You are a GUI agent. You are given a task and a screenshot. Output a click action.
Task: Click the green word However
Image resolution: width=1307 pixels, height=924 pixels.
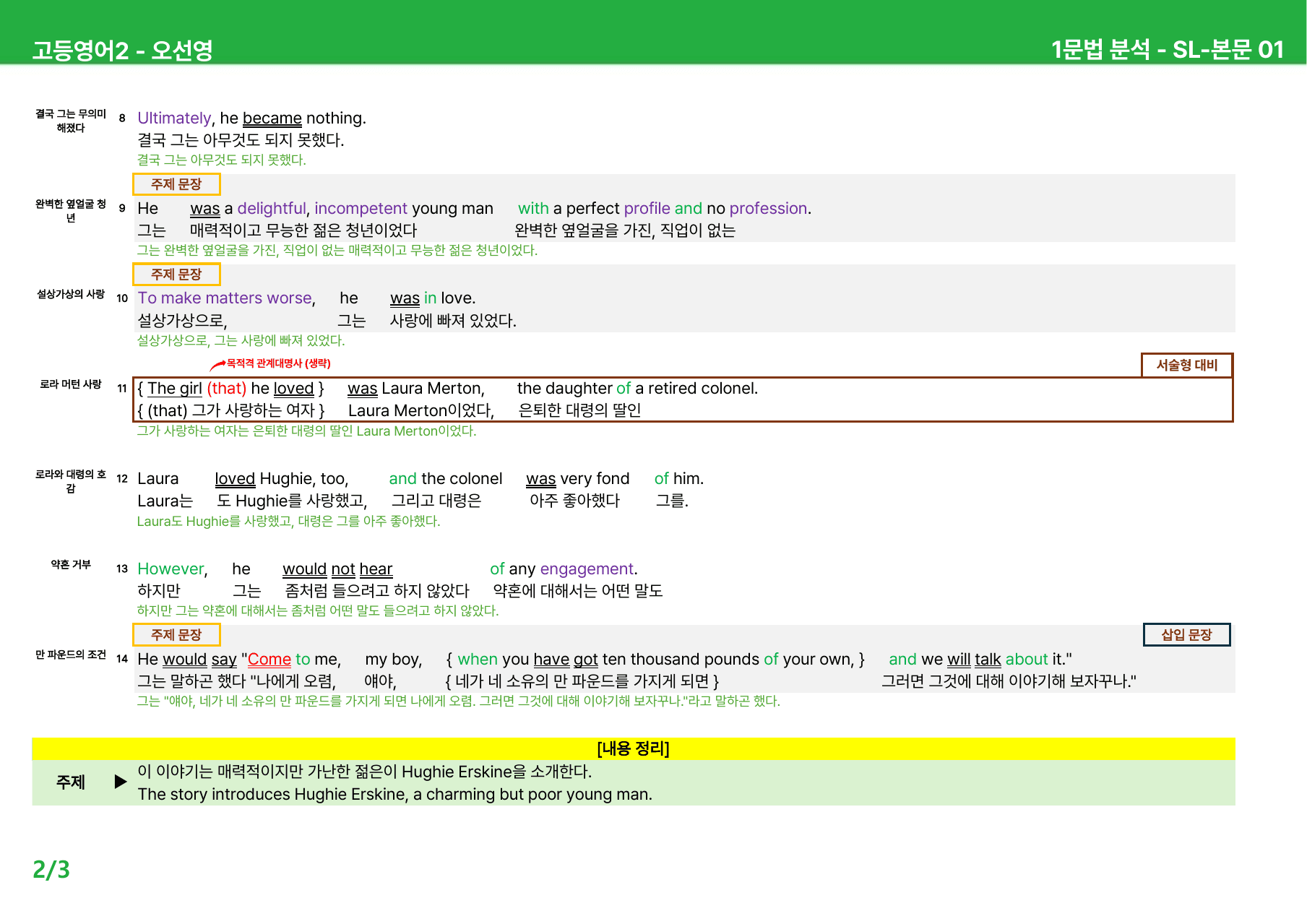click(x=171, y=569)
